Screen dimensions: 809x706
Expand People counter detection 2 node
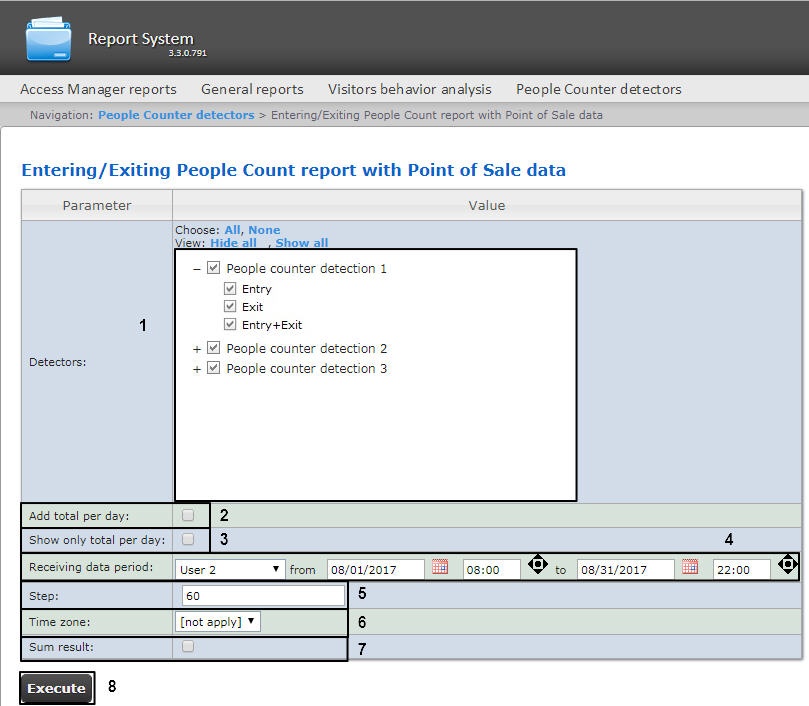pyautogui.click(x=197, y=349)
